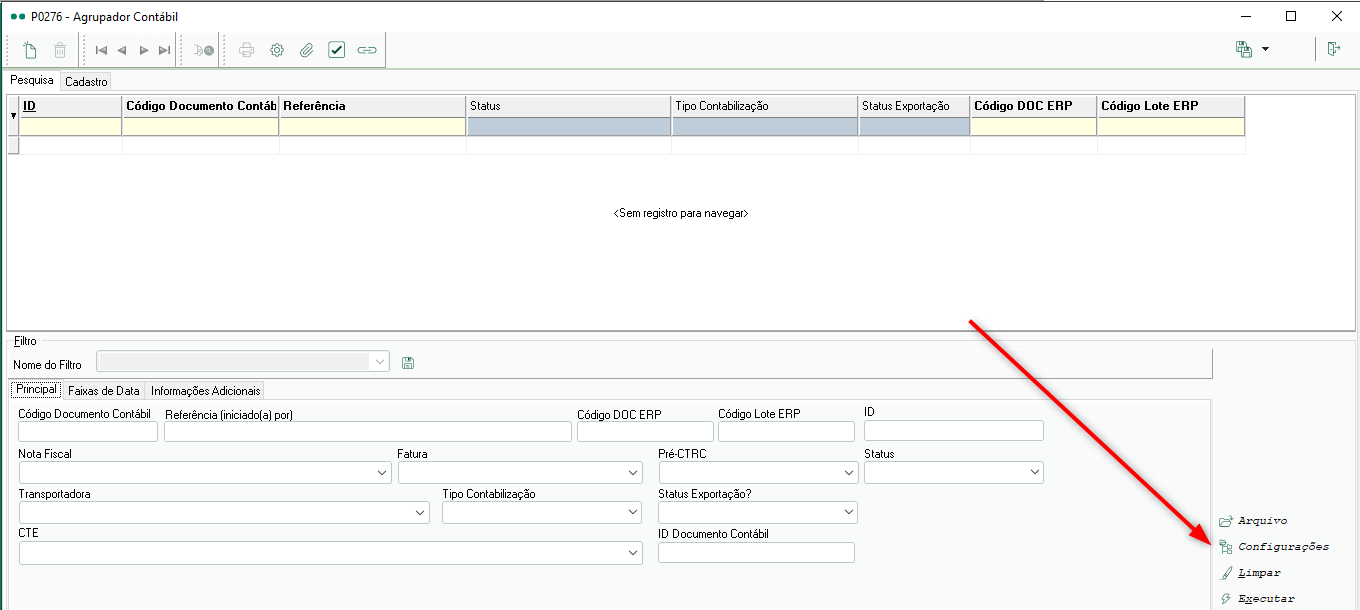Switch to the Cadastro tab
The image size is (1360, 610).
(86, 82)
